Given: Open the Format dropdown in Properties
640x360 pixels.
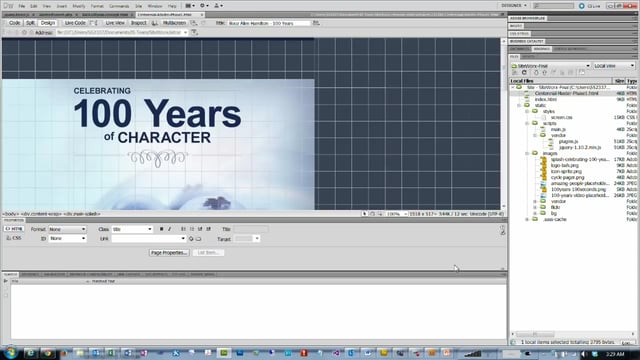Looking at the screenshot, I should tap(67, 229).
